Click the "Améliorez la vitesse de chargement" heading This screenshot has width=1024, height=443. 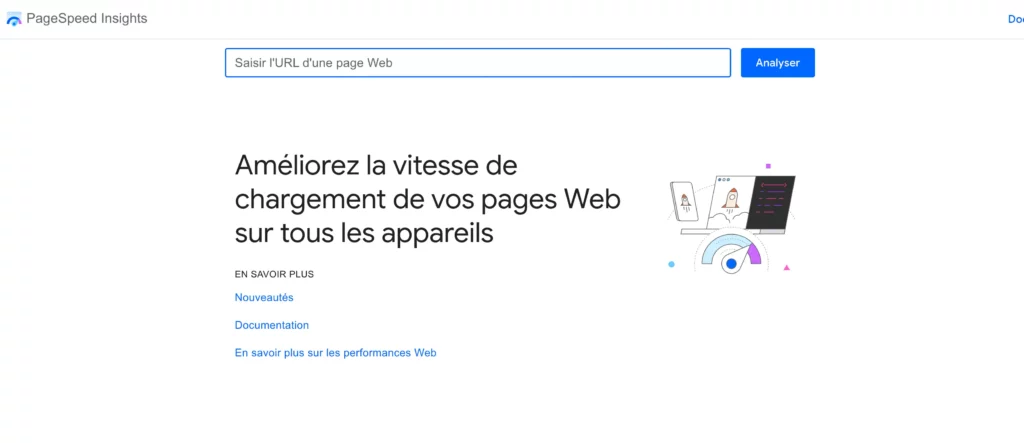point(428,200)
